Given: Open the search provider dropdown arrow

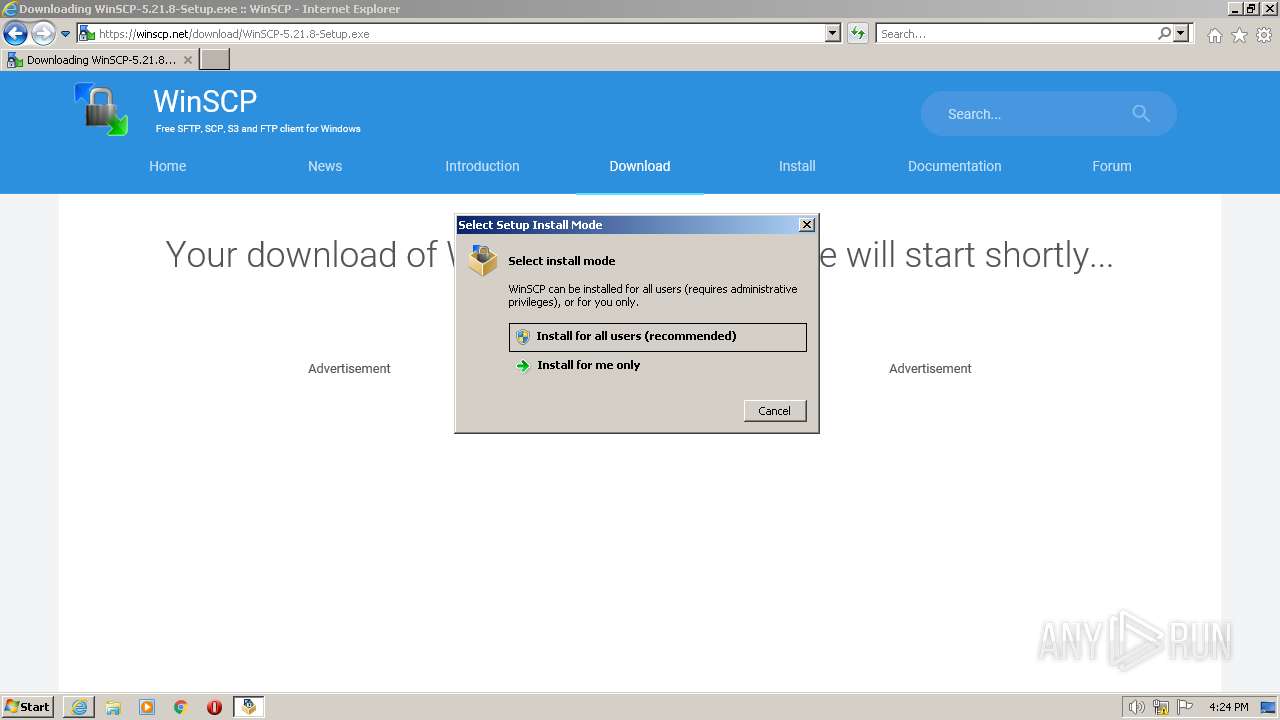Looking at the screenshot, I should tap(1181, 33).
